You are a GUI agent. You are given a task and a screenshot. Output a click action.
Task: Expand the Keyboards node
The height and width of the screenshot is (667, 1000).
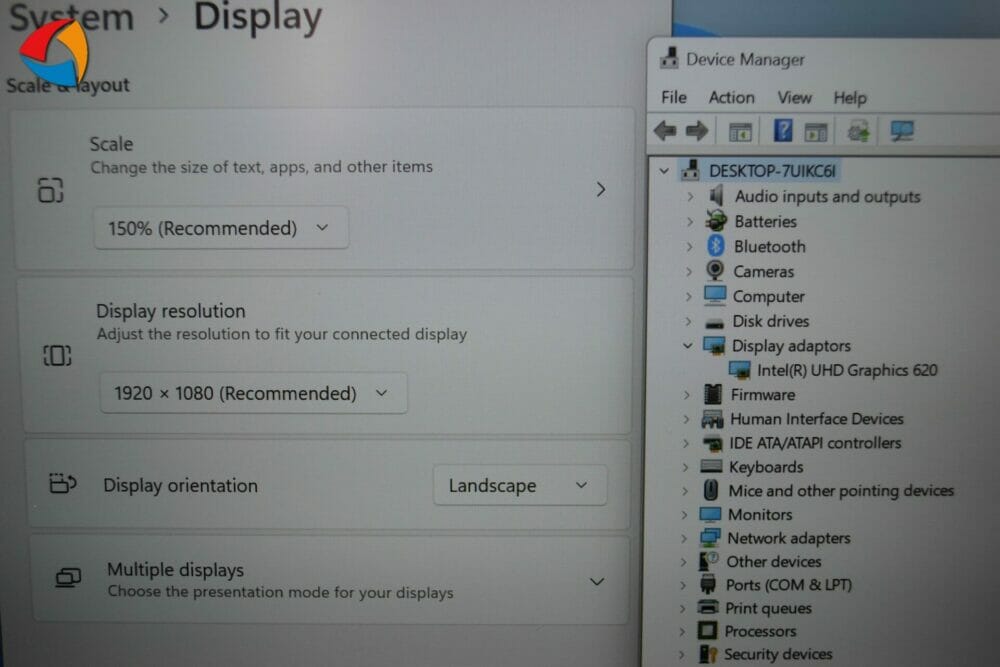(686, 467)
